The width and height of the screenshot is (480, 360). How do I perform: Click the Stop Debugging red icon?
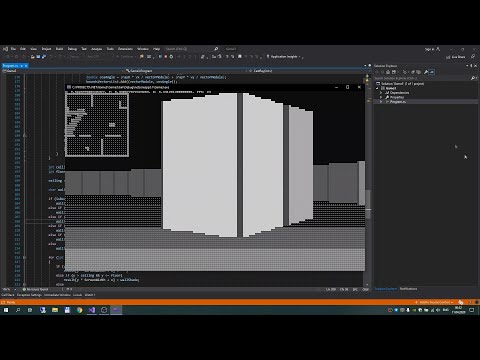[166, 57]
